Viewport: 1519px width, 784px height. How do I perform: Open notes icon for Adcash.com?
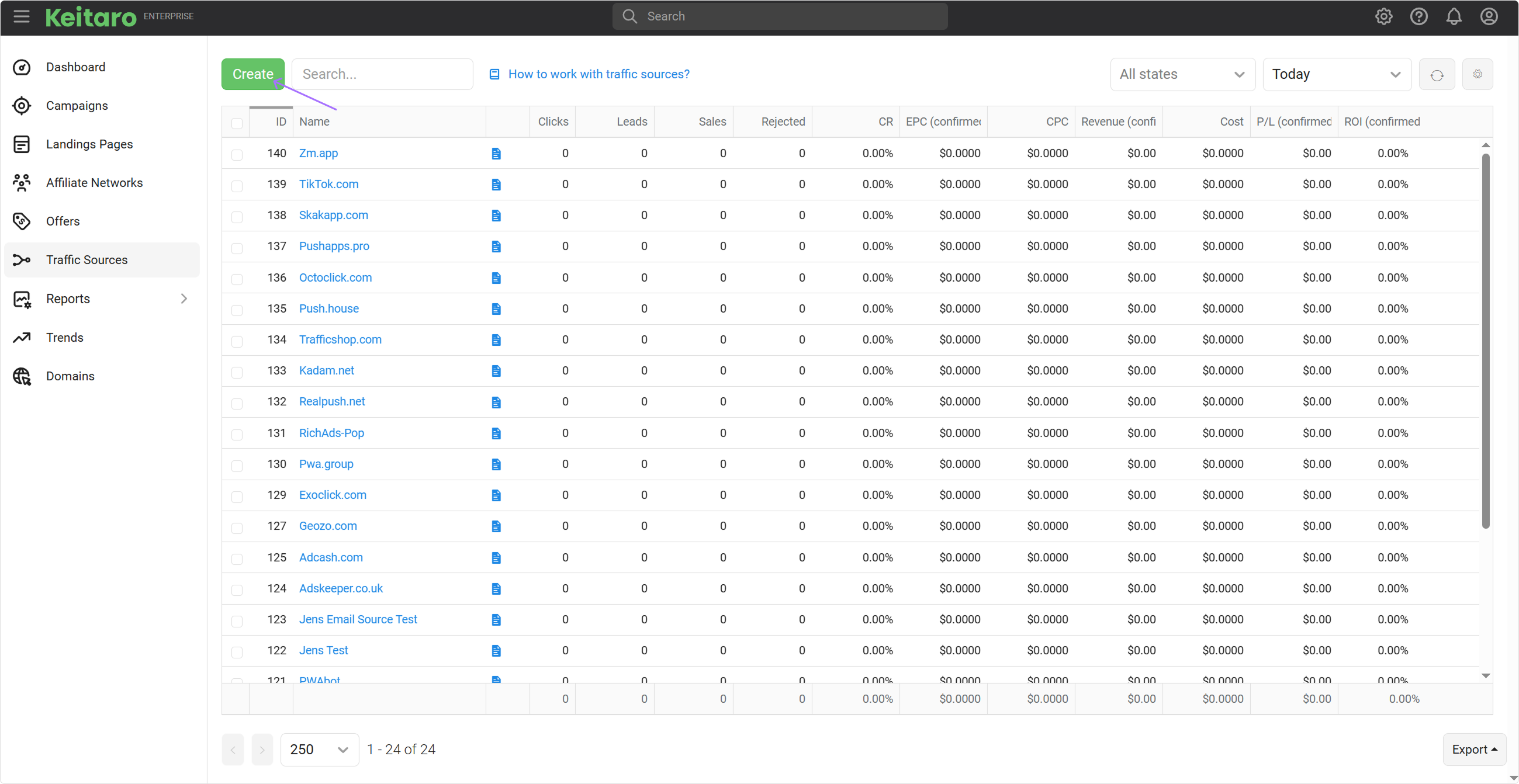tap(496, 558)
